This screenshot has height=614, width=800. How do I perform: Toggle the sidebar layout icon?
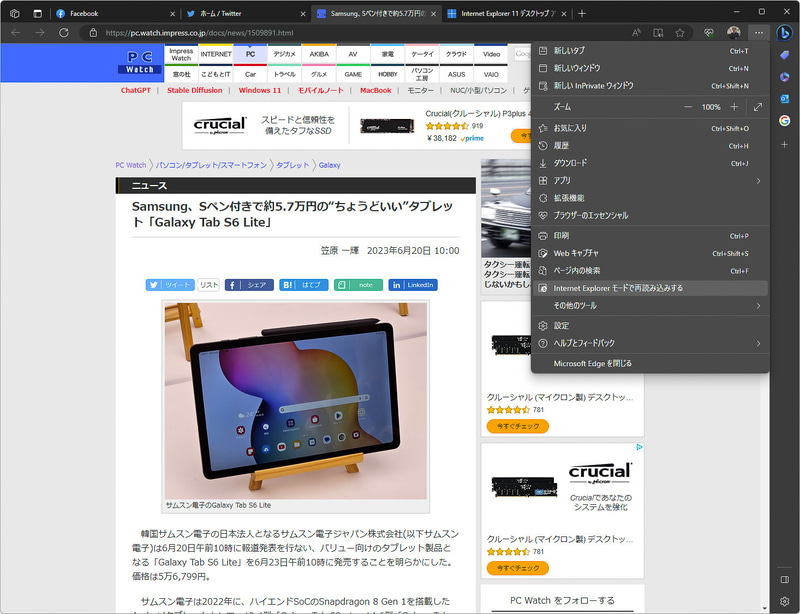[785, 580]
